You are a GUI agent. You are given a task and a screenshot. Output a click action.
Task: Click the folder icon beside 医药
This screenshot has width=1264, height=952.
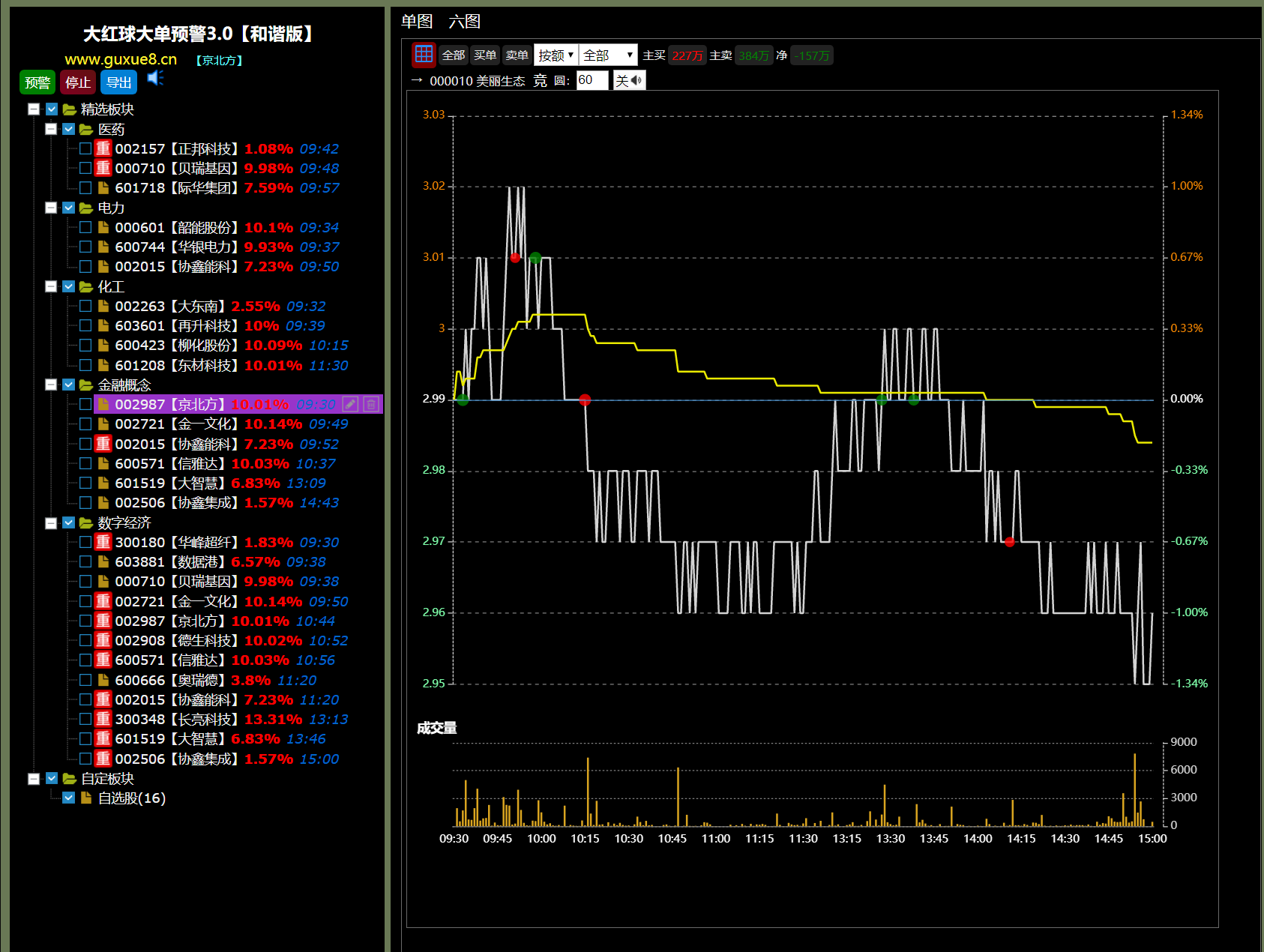86,130
